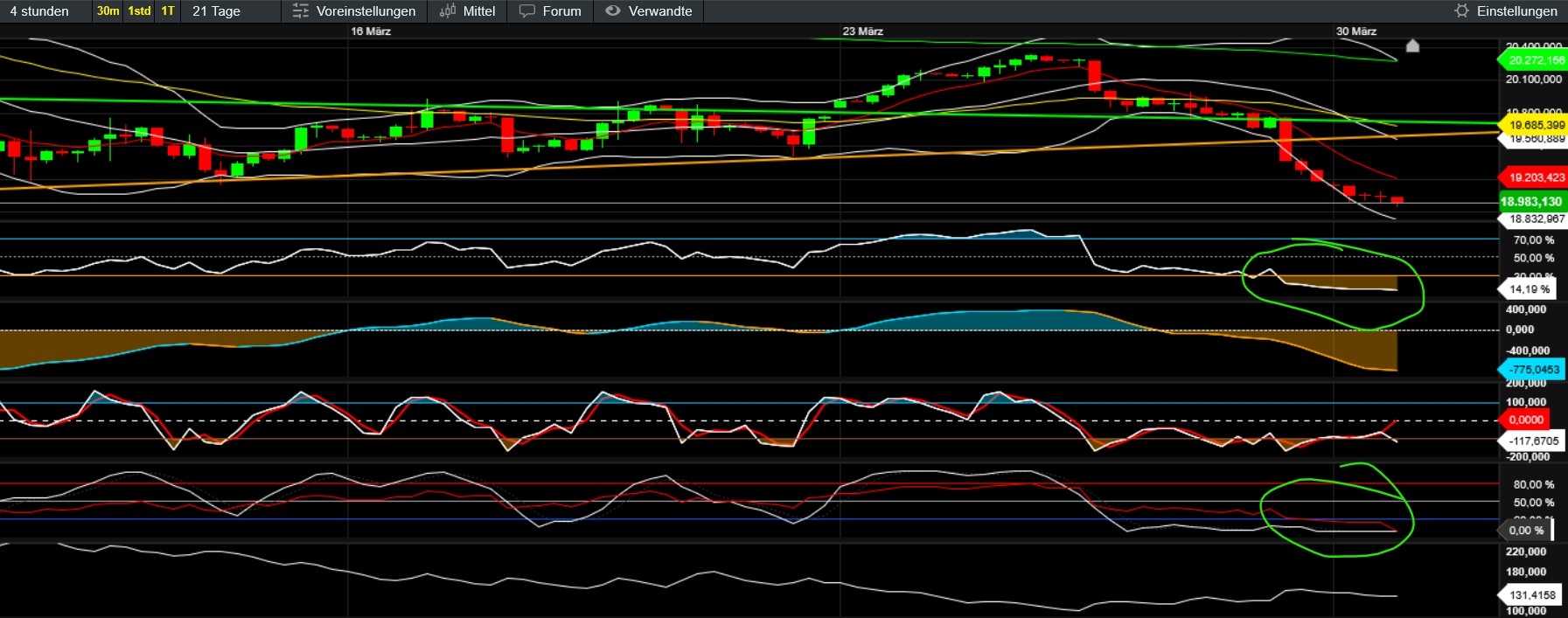Click the 20.100,000 axis value
The image size is (1568, 618).
coord(1533,79)
